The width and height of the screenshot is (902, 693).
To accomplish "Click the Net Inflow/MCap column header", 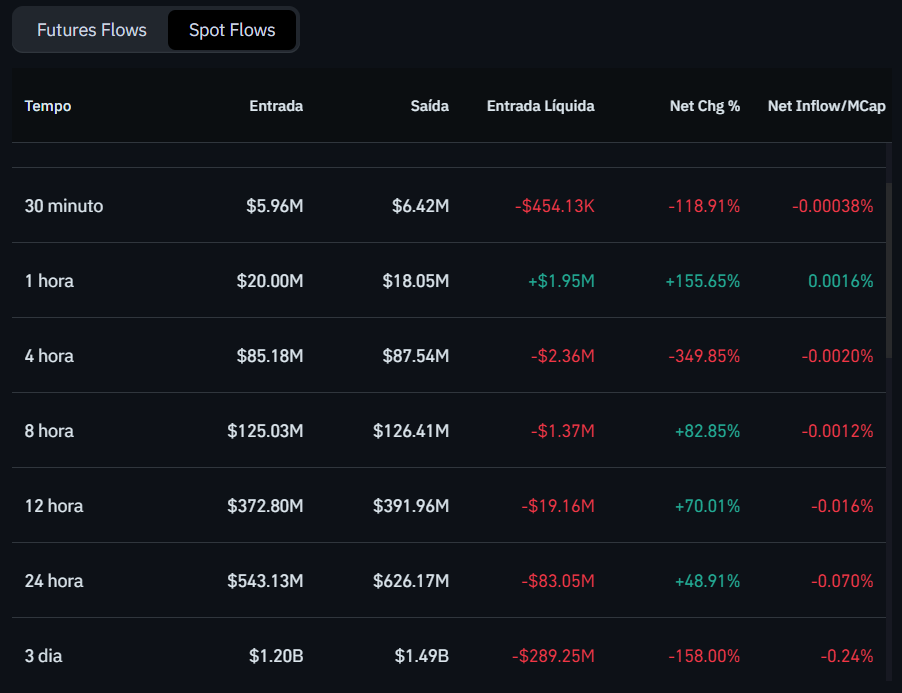I will pos(827,106).
